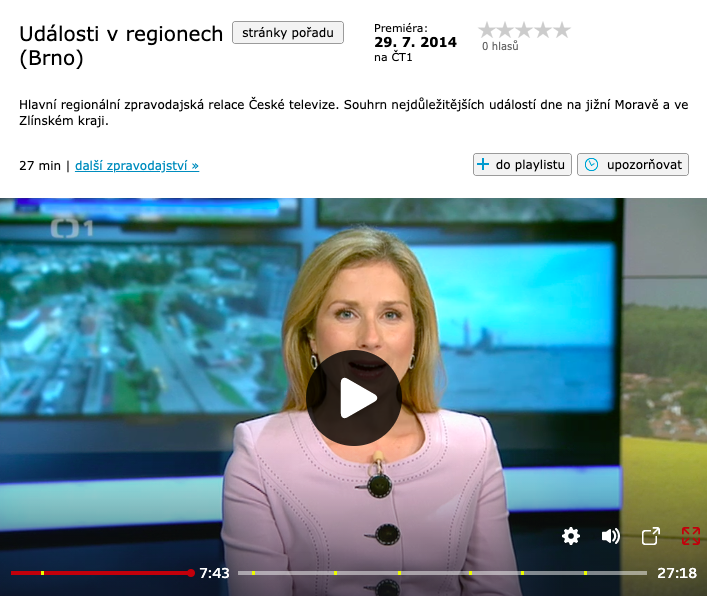
Task: Open video in pop-out window icon
Action: pyautogui.click(x=651, y=536)
